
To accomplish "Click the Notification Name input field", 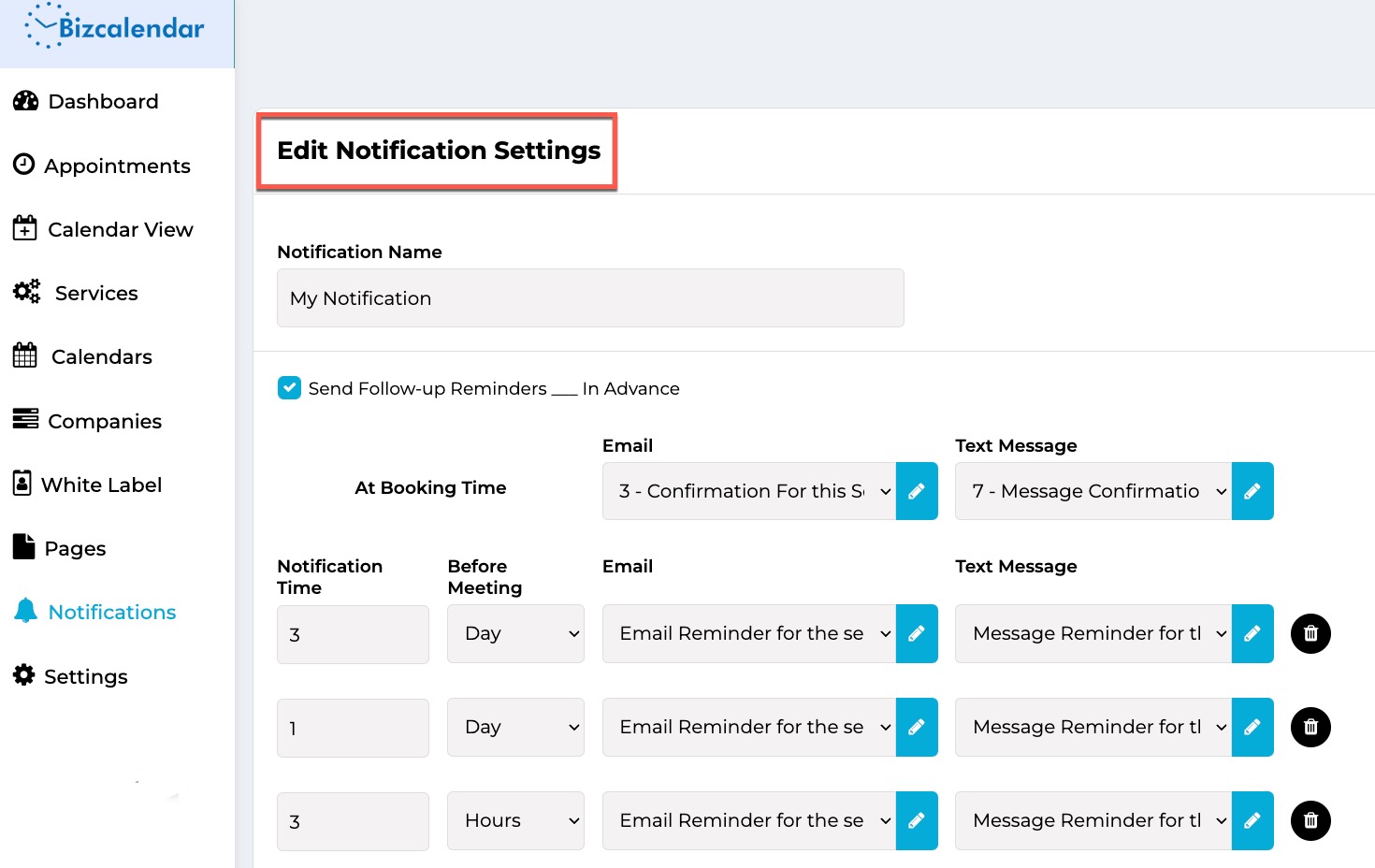I will click(x=590, y=298).
